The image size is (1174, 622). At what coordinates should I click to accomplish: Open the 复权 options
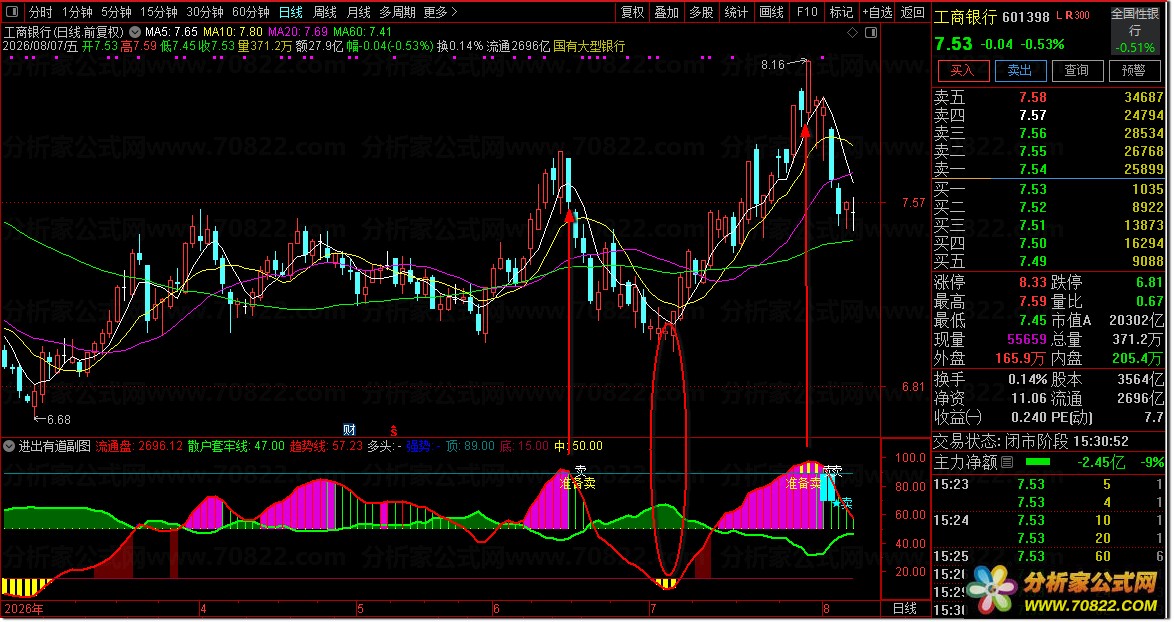pyautogui.click(x=633, y=12)
